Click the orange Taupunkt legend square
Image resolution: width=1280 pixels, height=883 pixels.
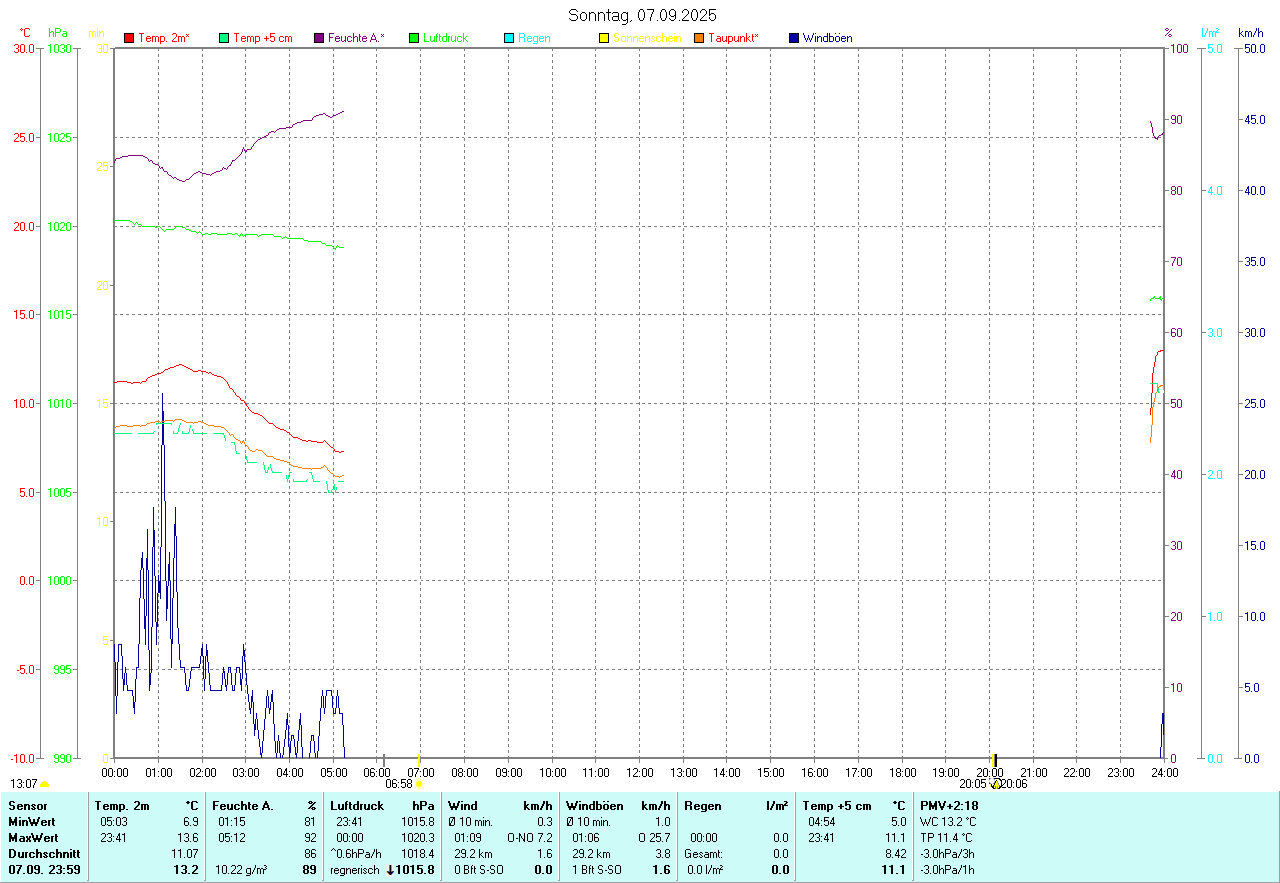tap(699, 38)
